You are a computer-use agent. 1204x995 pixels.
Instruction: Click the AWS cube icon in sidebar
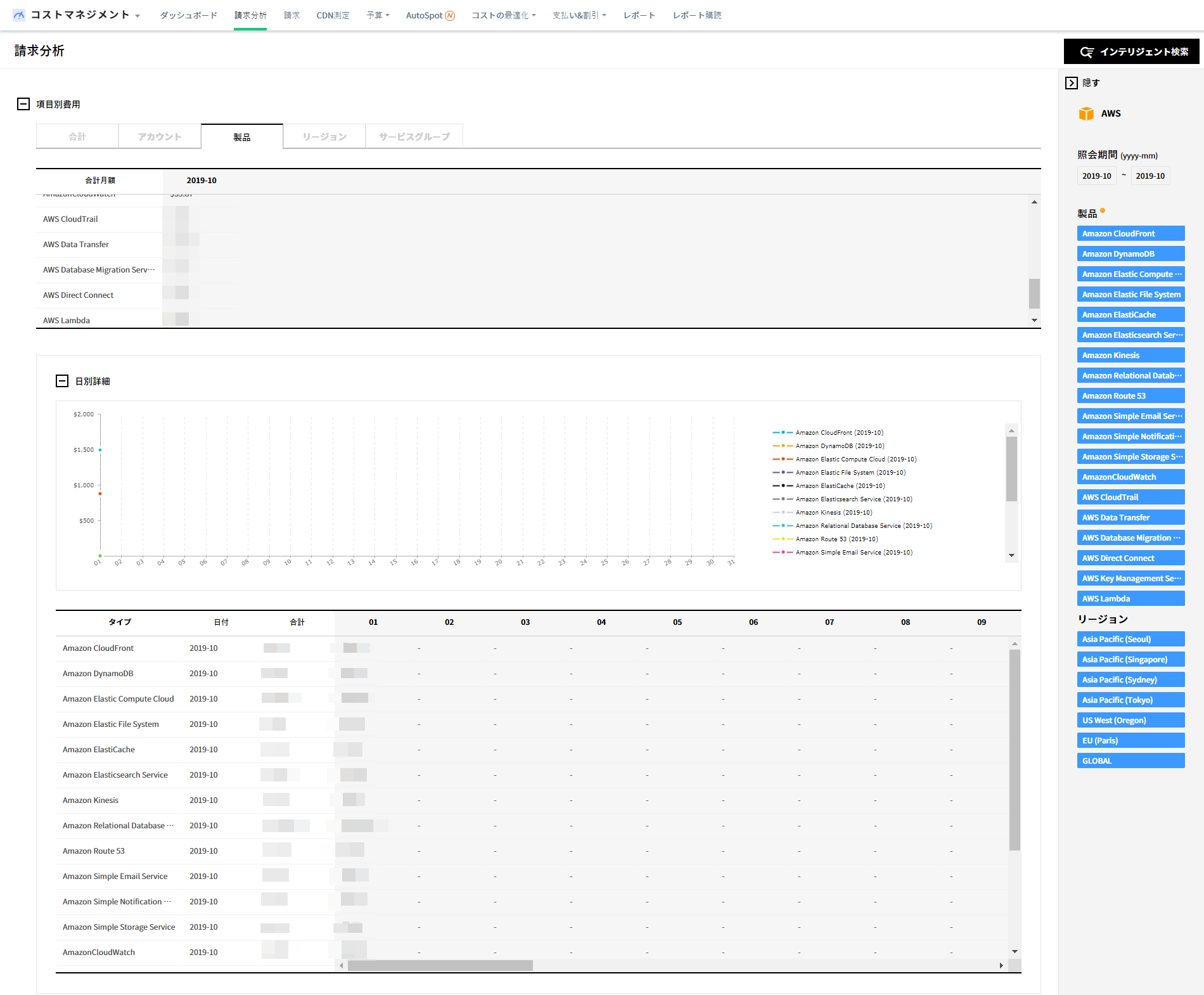click(x=1086, y=113)
